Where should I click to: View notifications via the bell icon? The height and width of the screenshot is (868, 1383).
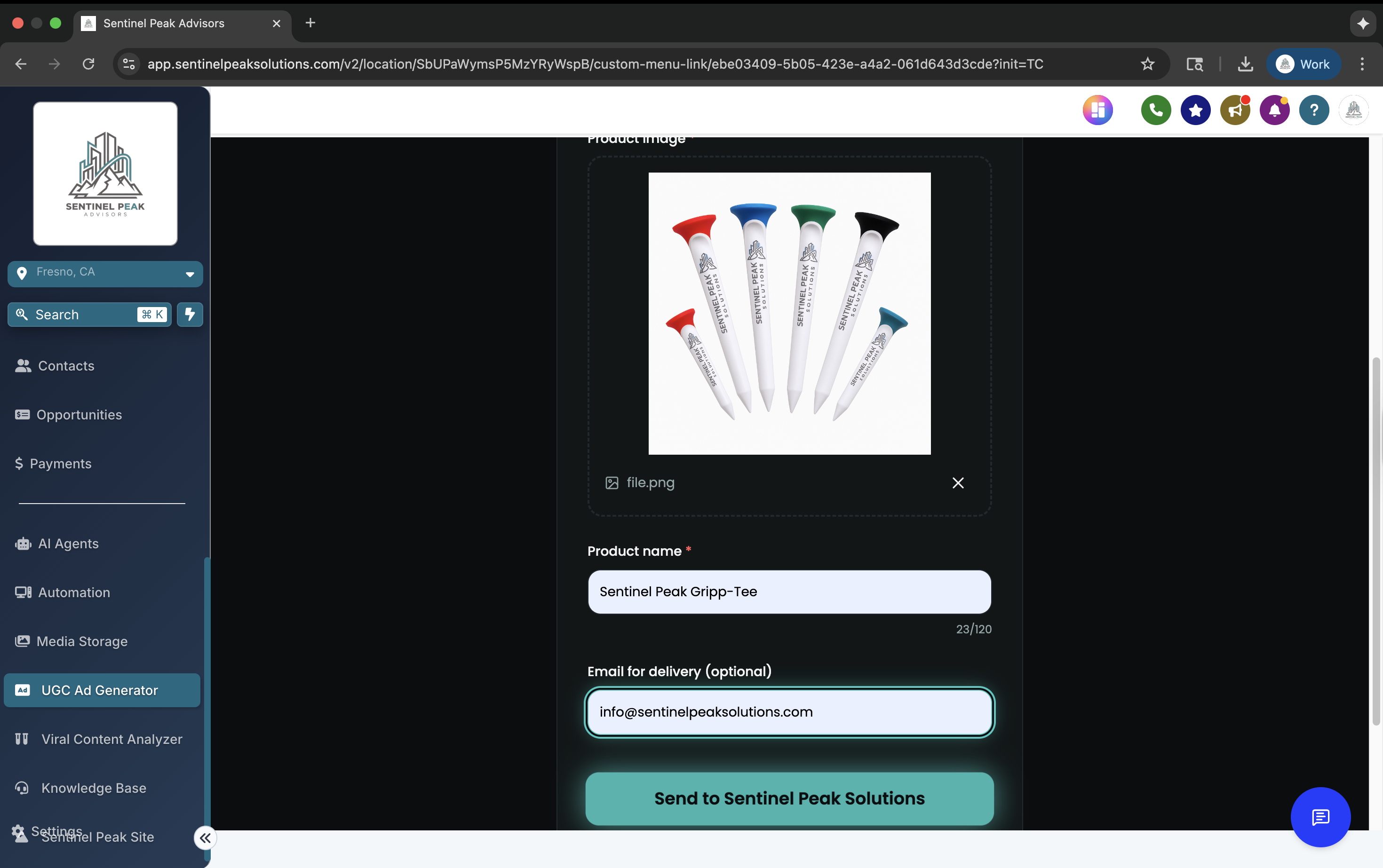(1274, 110)
